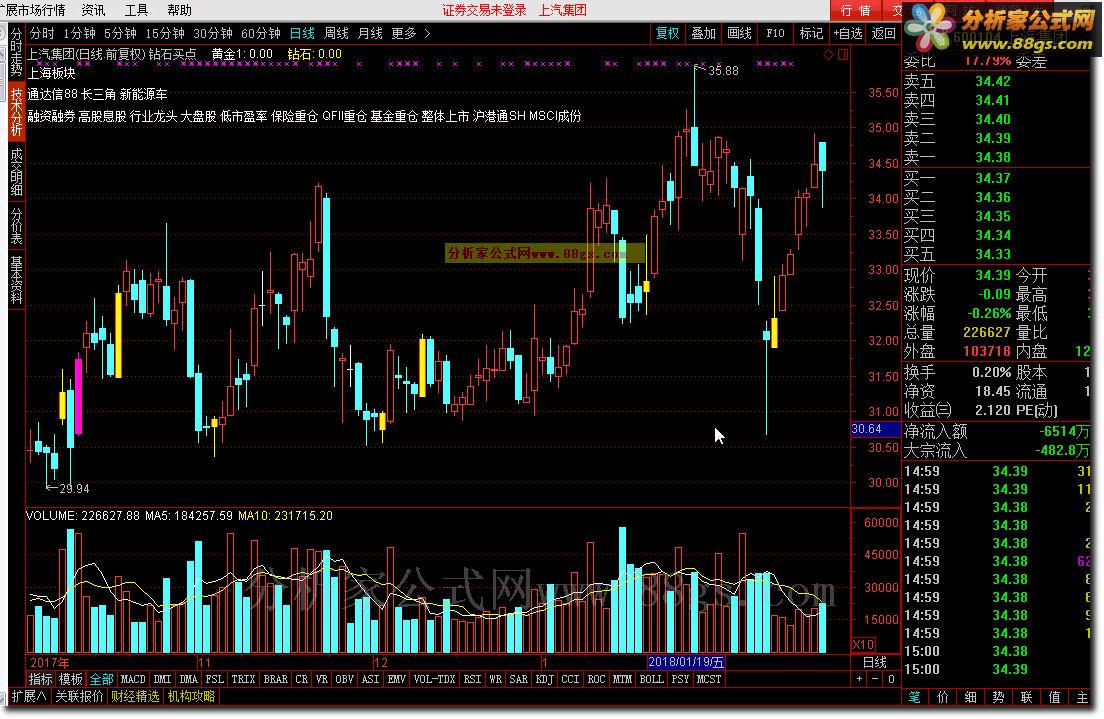Screen dimensions: 1104x719
Task: Click the 返回 back button
Action: coord(883,33)
